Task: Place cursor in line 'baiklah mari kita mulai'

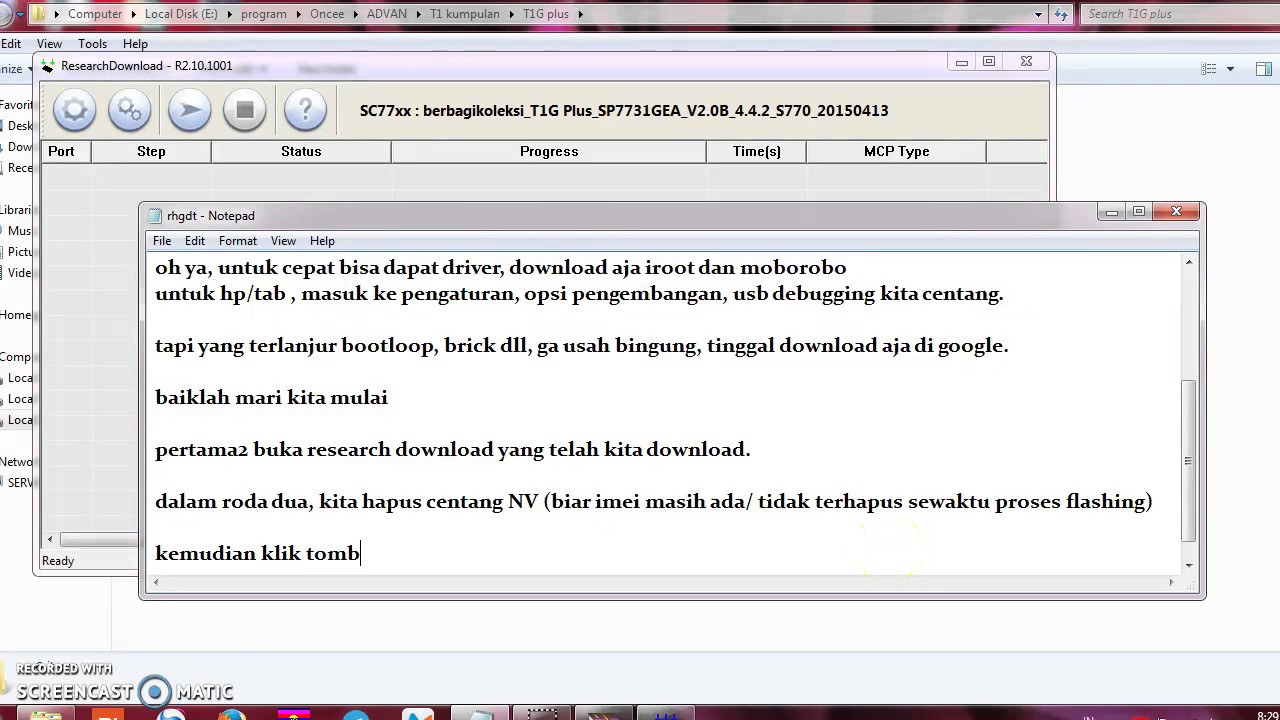Action: (271, 398)
